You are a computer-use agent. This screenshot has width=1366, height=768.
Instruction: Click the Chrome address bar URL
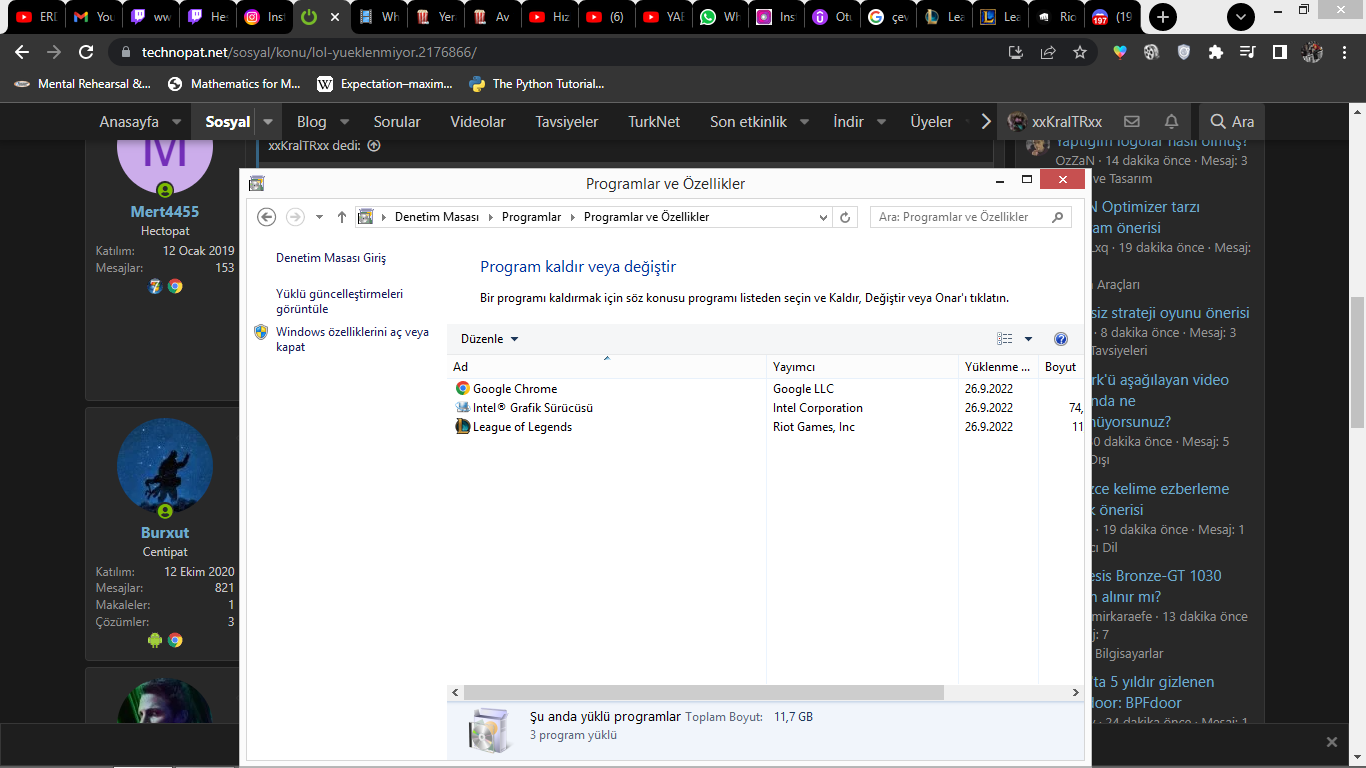[x=310, y=52]
